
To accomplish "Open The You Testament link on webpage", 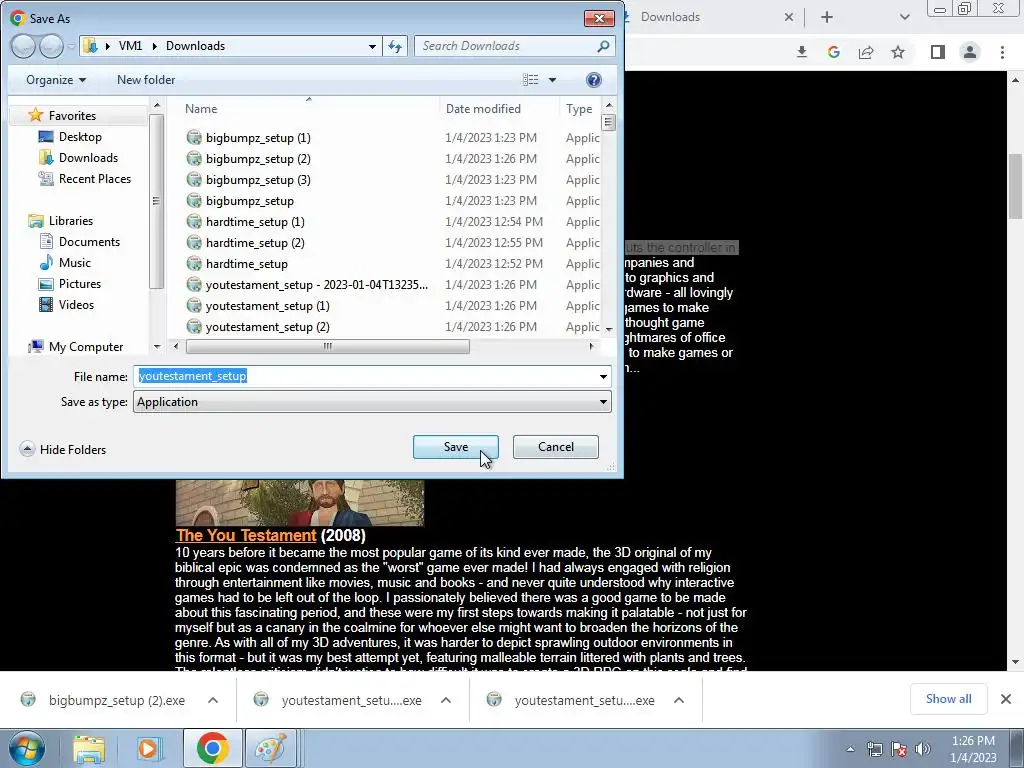I will tap(246, 536).
